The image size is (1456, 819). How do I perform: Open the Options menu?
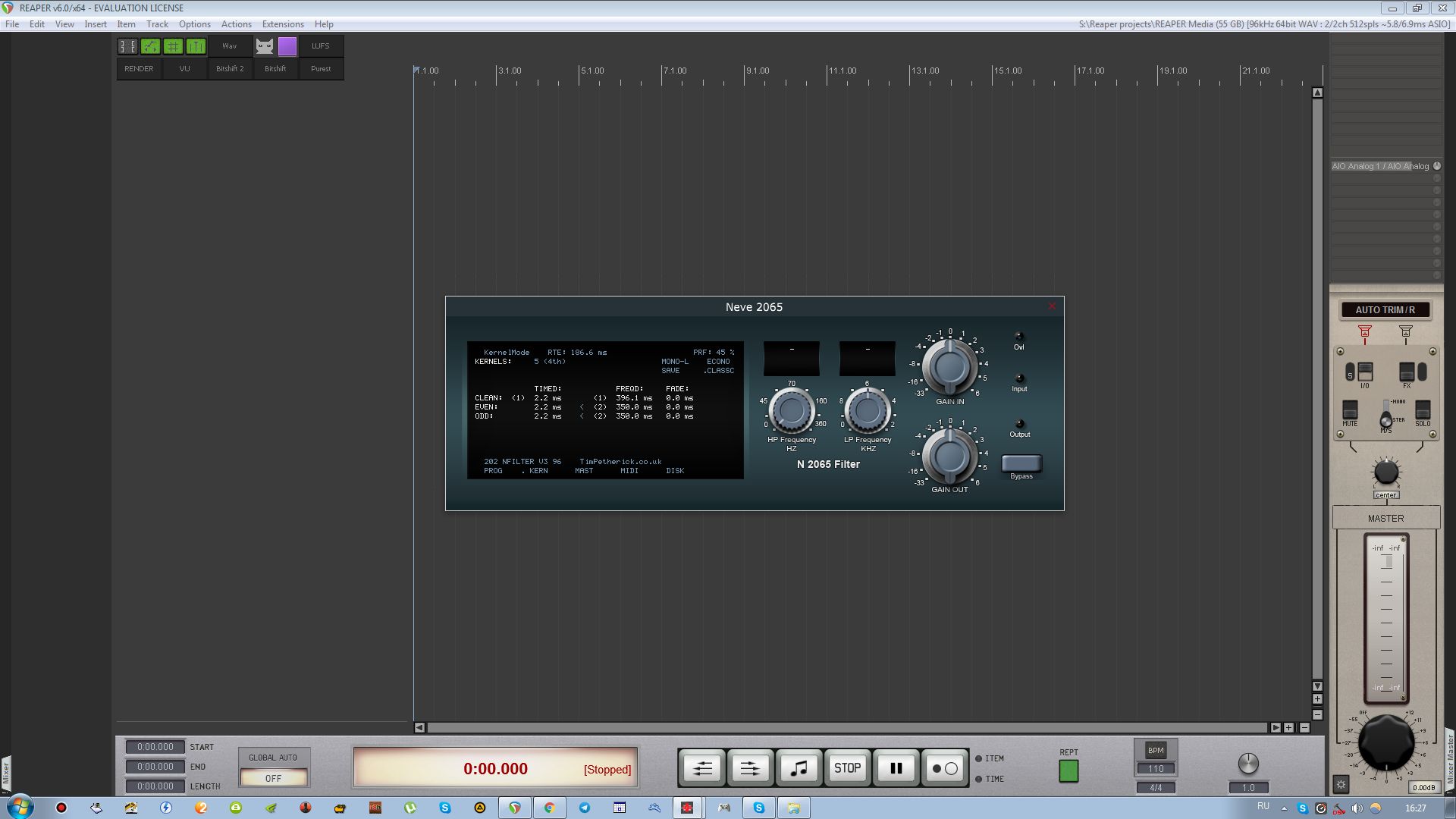(x=195, y=24)
